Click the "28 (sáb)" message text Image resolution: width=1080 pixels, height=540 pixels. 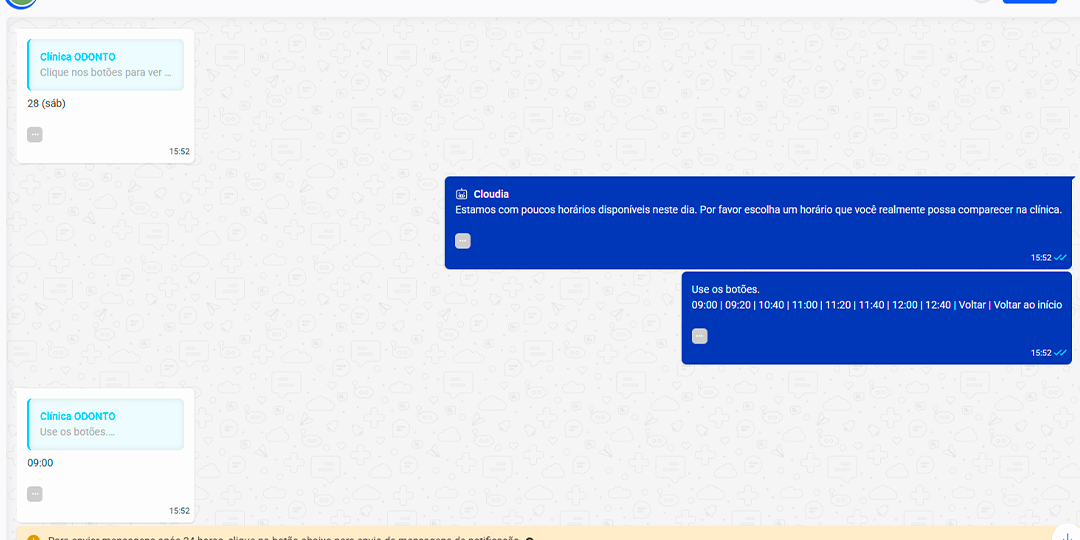[x=46, y=103]
